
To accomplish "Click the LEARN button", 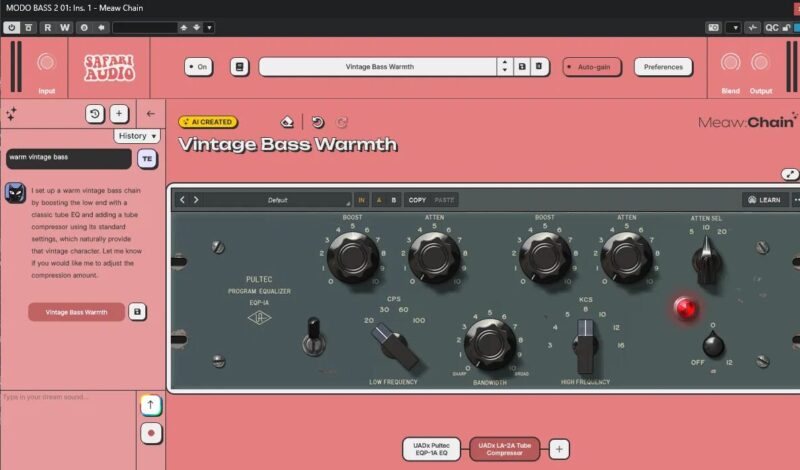I will 764,200.
